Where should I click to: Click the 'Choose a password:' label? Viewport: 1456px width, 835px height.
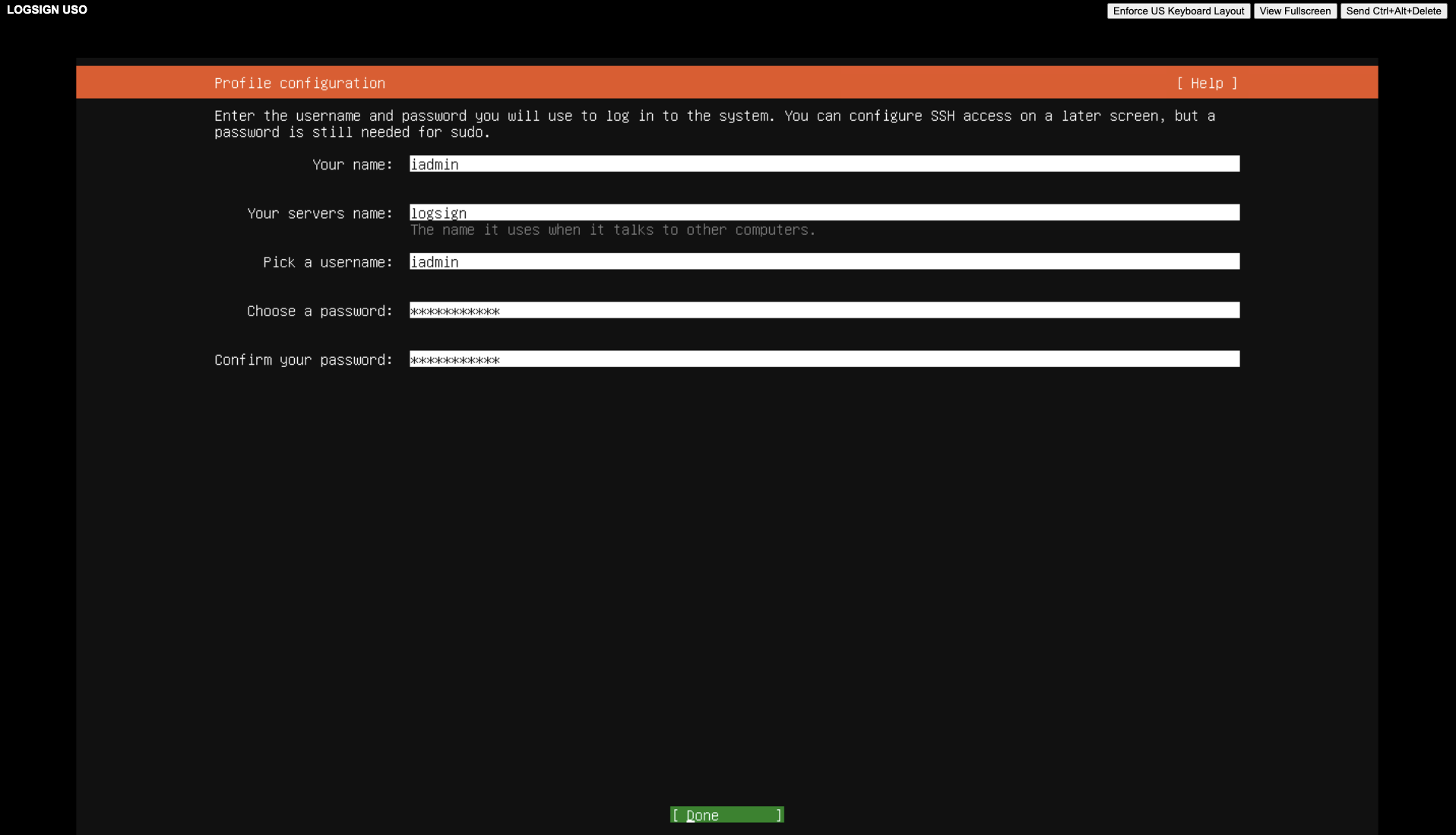(x=320, y=311)
